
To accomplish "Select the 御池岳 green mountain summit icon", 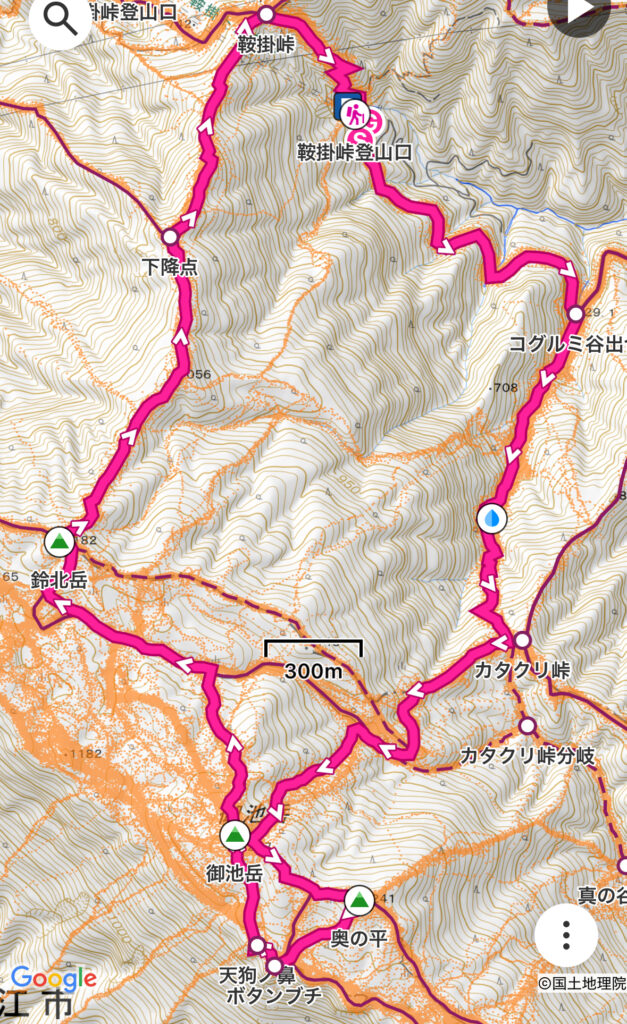I will coord(234,835).
